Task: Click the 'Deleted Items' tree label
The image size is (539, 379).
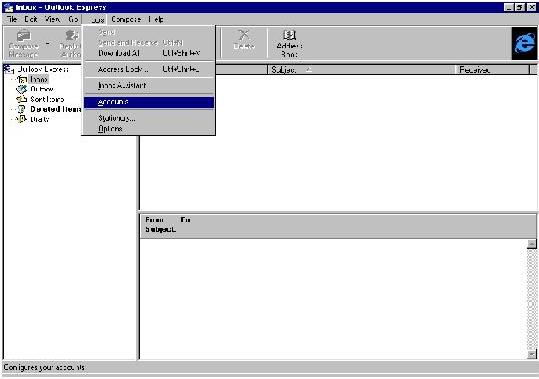Action: coord(56,109)
